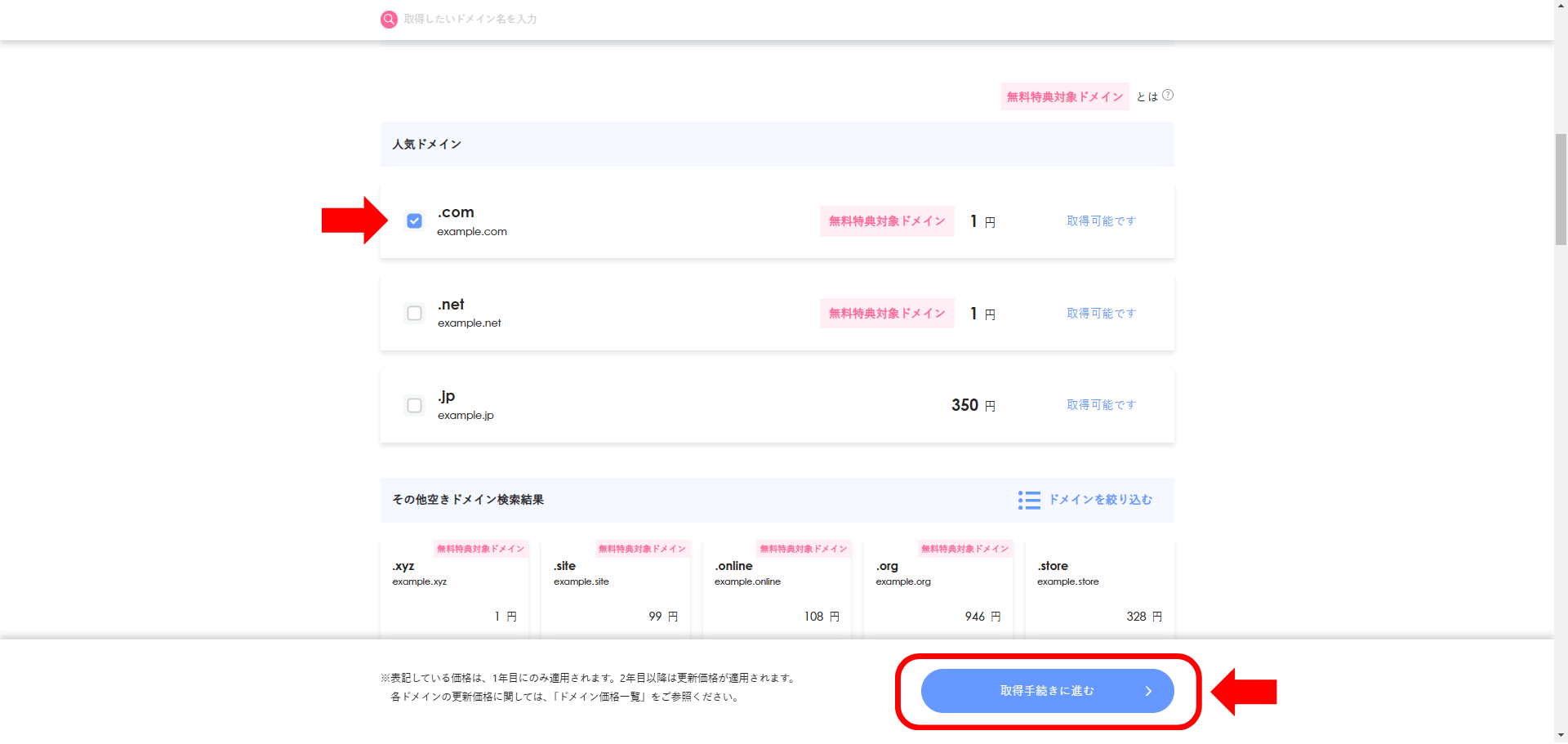Viewport: 1568px width, 744px height.
Task: Select the .org domain card
Action: 938,590
